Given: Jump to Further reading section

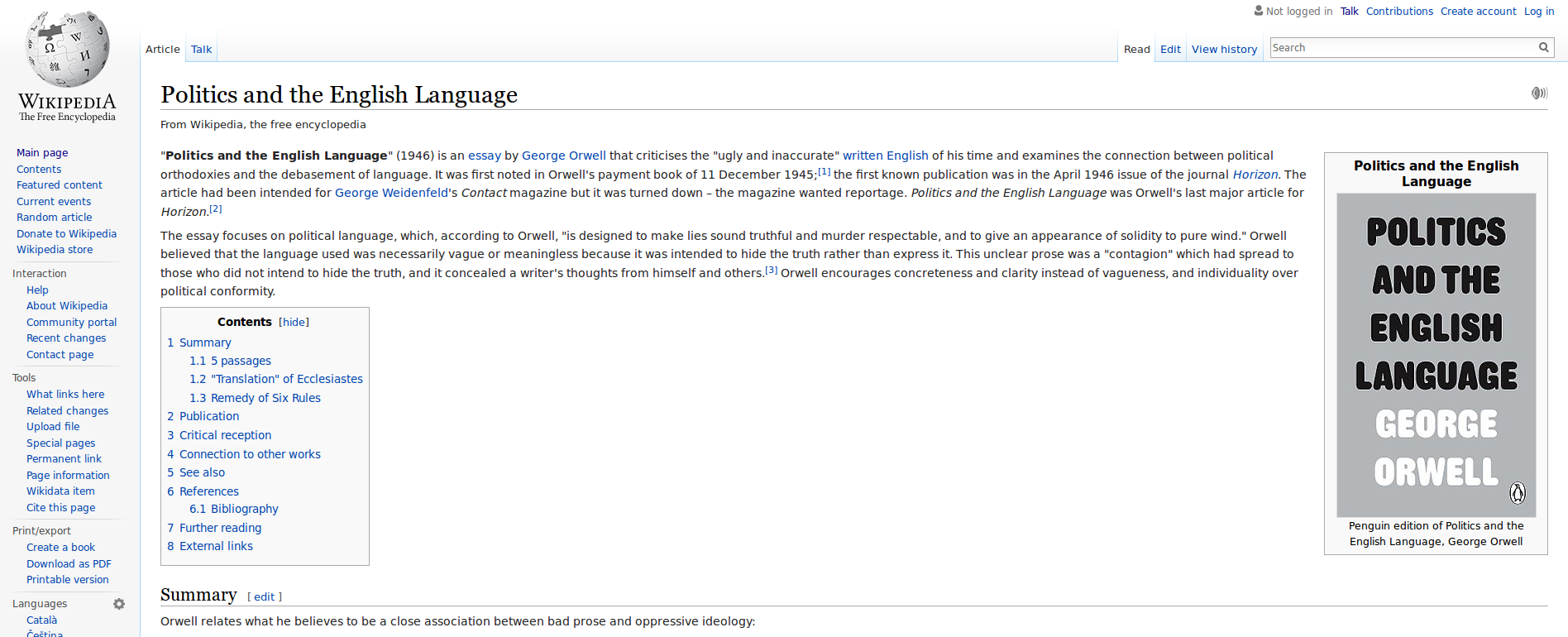Looking at the screenshot, I should [x=214, y=528].
